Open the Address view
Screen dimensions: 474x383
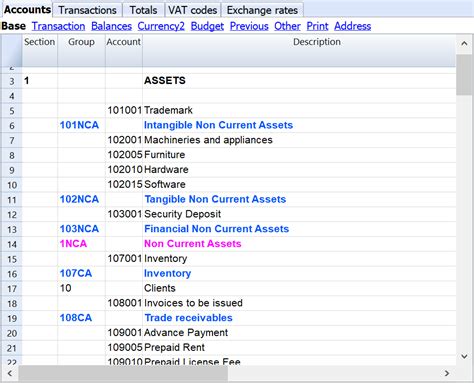click(x=353, y=26)
